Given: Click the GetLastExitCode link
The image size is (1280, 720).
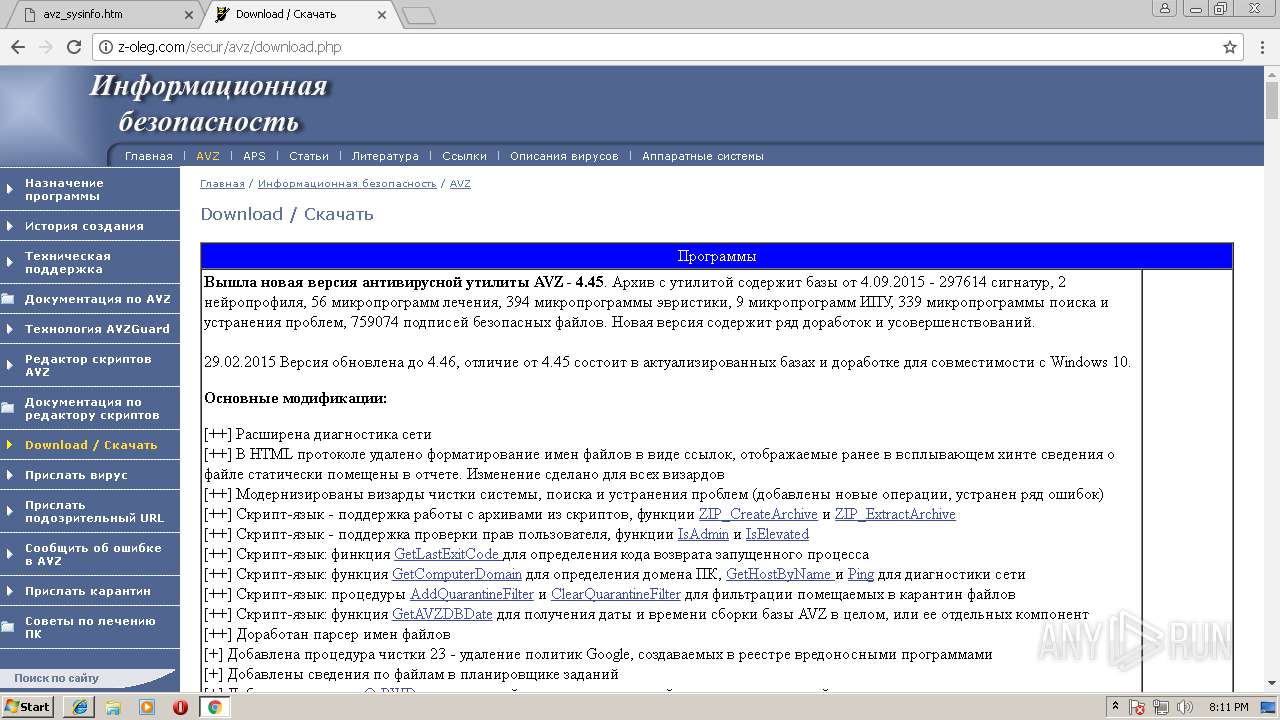Looking at the screenshot, I should coord(448,554).
